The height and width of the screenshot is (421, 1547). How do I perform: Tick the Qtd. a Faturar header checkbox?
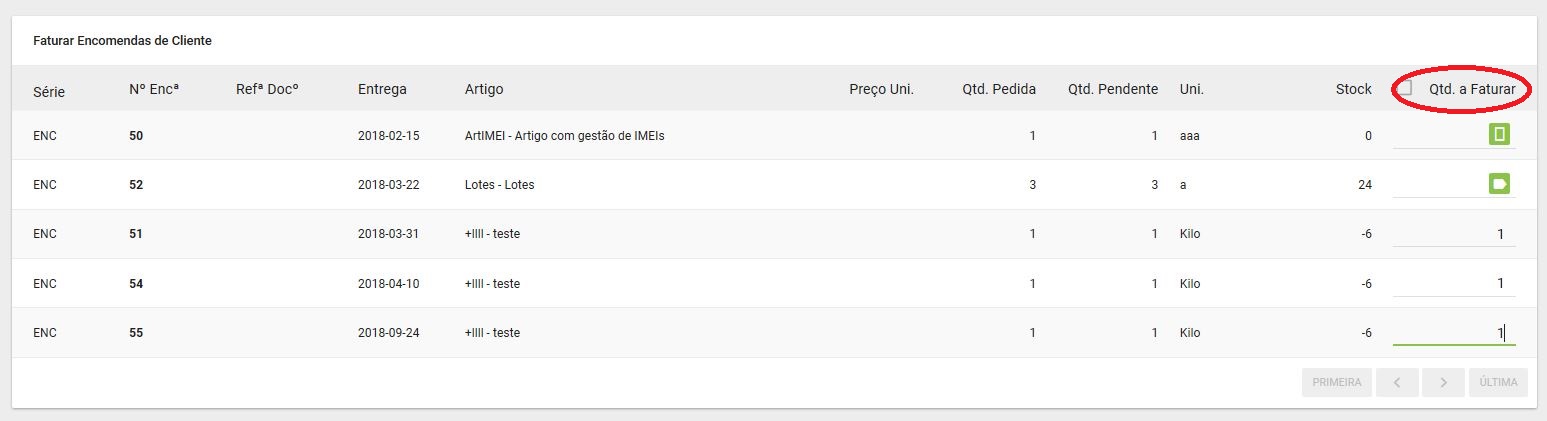pos(1405,88)
